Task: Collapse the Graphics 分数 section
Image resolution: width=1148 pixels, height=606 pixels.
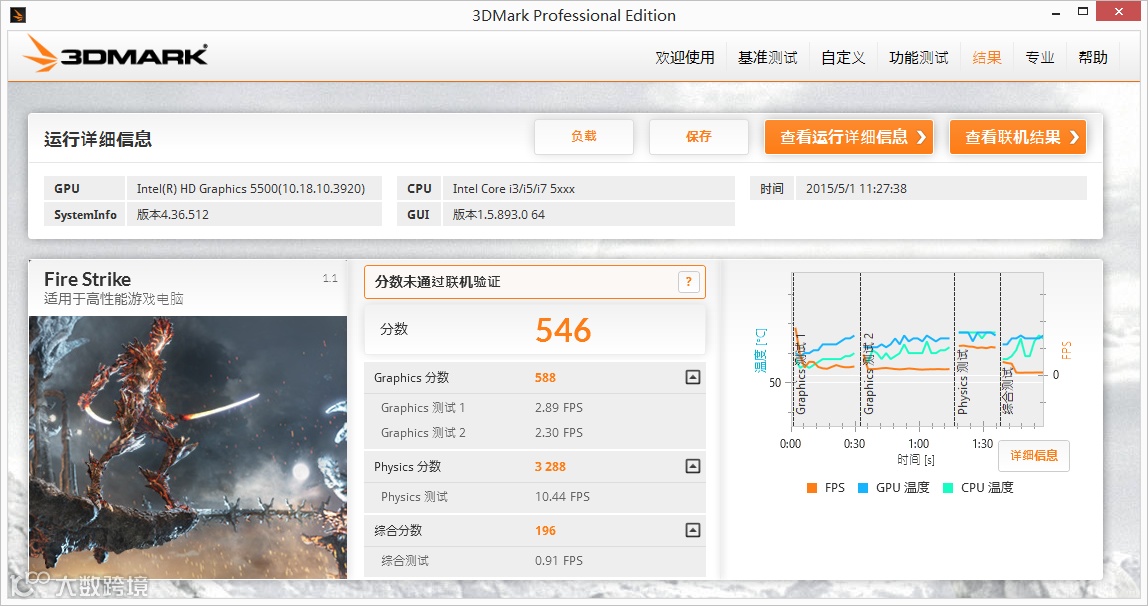Action: click(693, 378)
